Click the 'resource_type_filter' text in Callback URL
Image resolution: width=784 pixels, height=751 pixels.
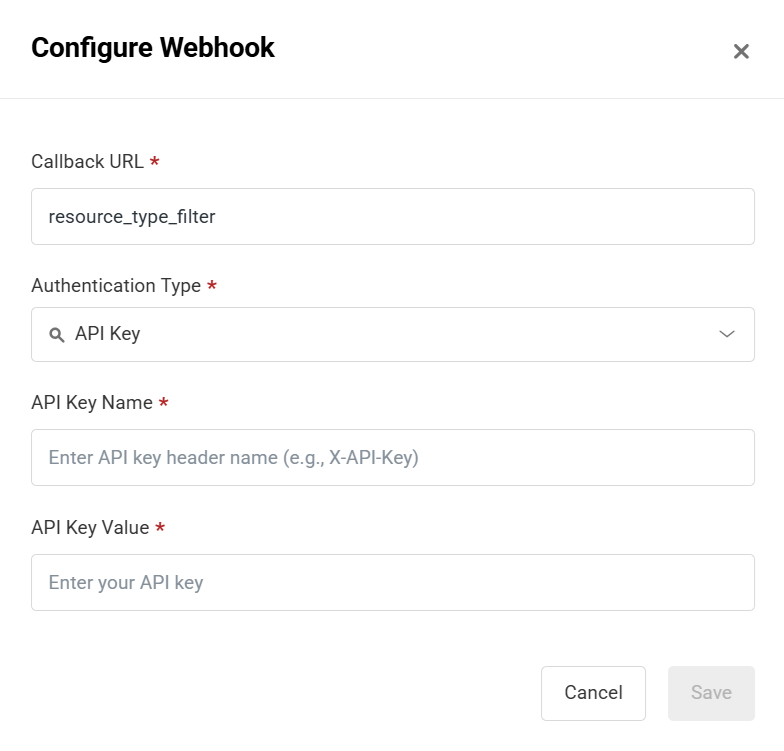click(x=132, y=216)
